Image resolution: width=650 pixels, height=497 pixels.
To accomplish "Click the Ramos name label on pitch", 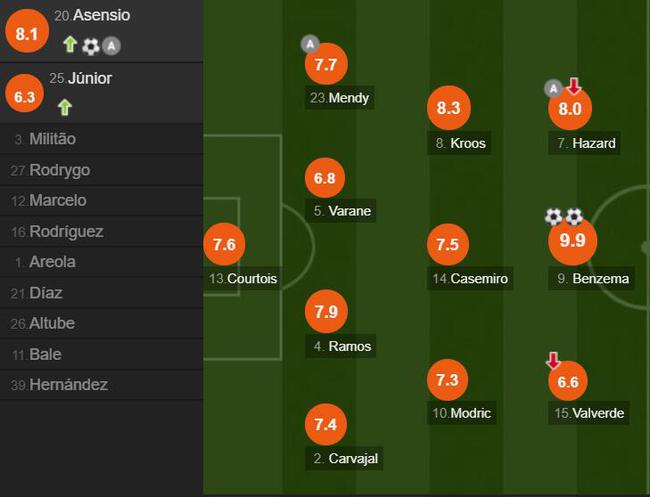I will pos(342,347).
